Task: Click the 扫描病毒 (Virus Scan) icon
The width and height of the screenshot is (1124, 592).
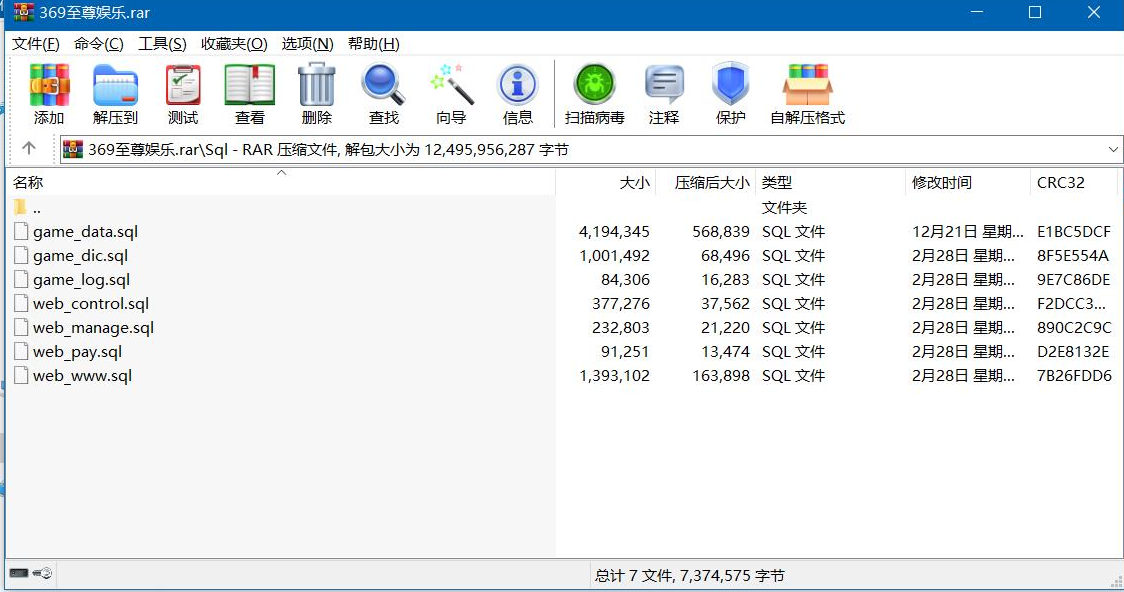Action: (594, 90)
